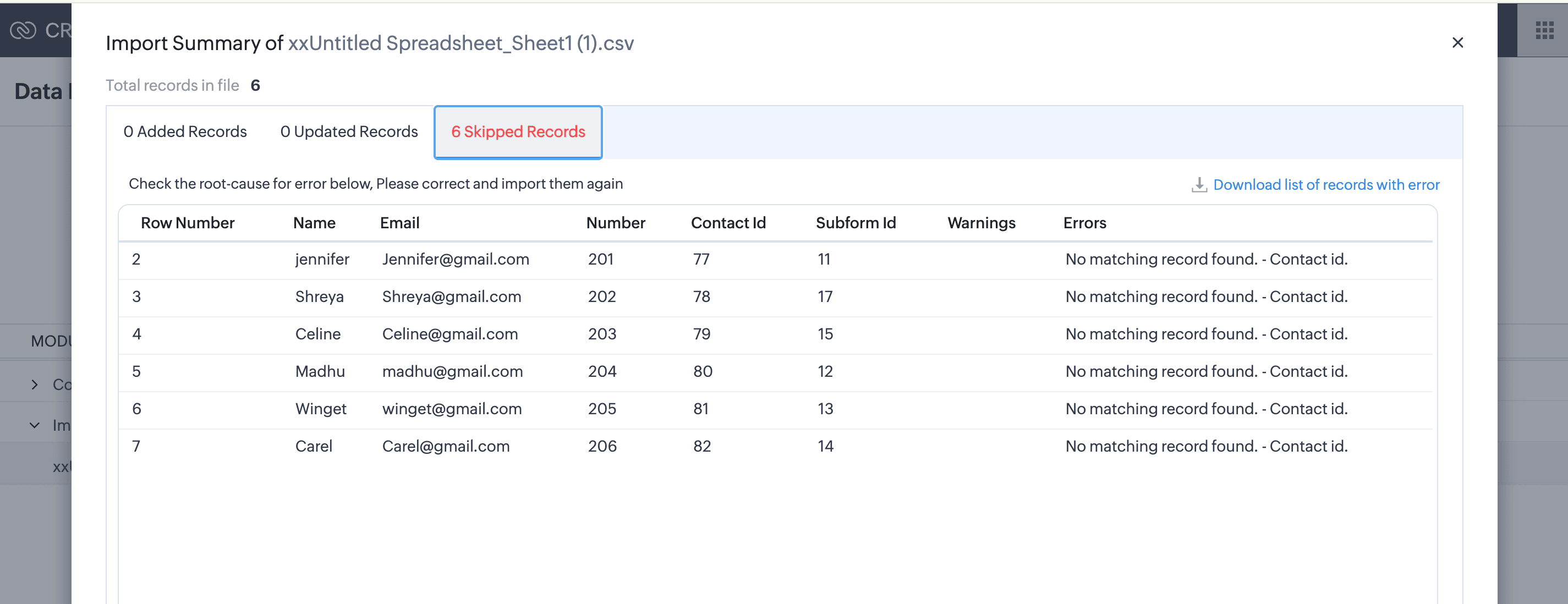Collapse the expanded Im sidebar section
Viewport: 1568px width, 604px height.
pos(35,425)
